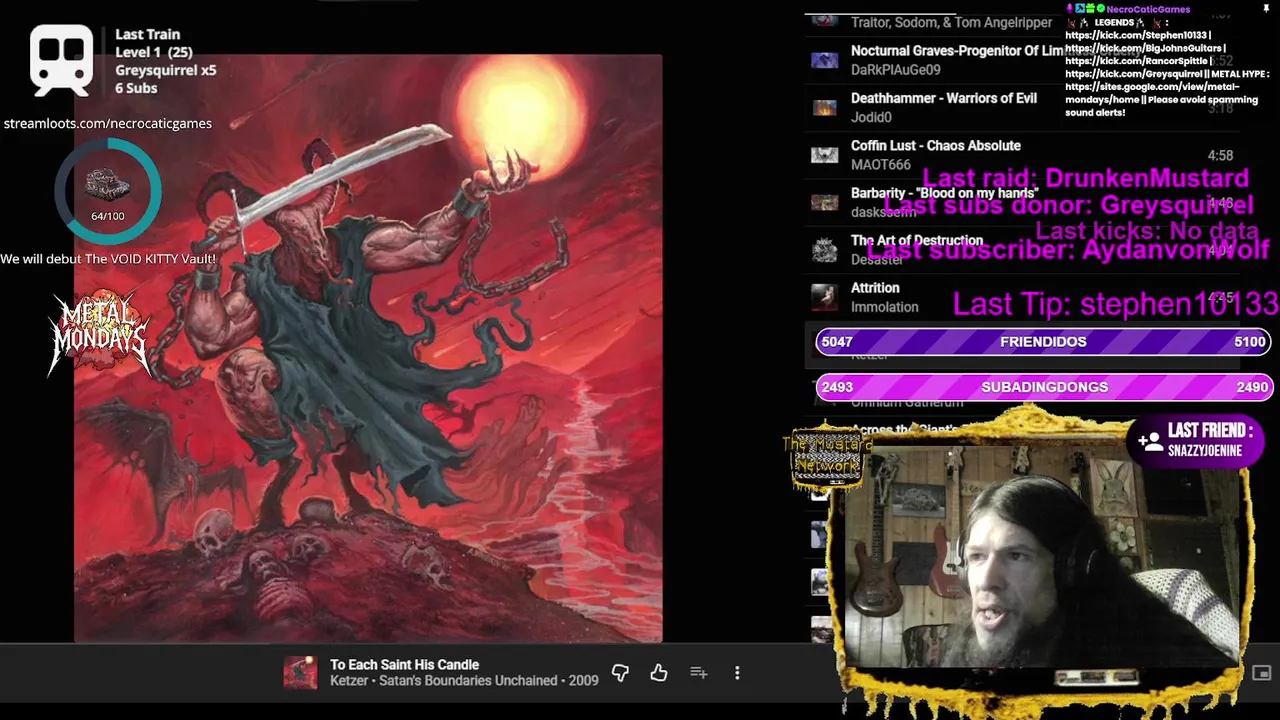The height and width of the screenshot is (720, 1280).
Task: Click song title To Each Saint His Candle
Action: (404, 664)
